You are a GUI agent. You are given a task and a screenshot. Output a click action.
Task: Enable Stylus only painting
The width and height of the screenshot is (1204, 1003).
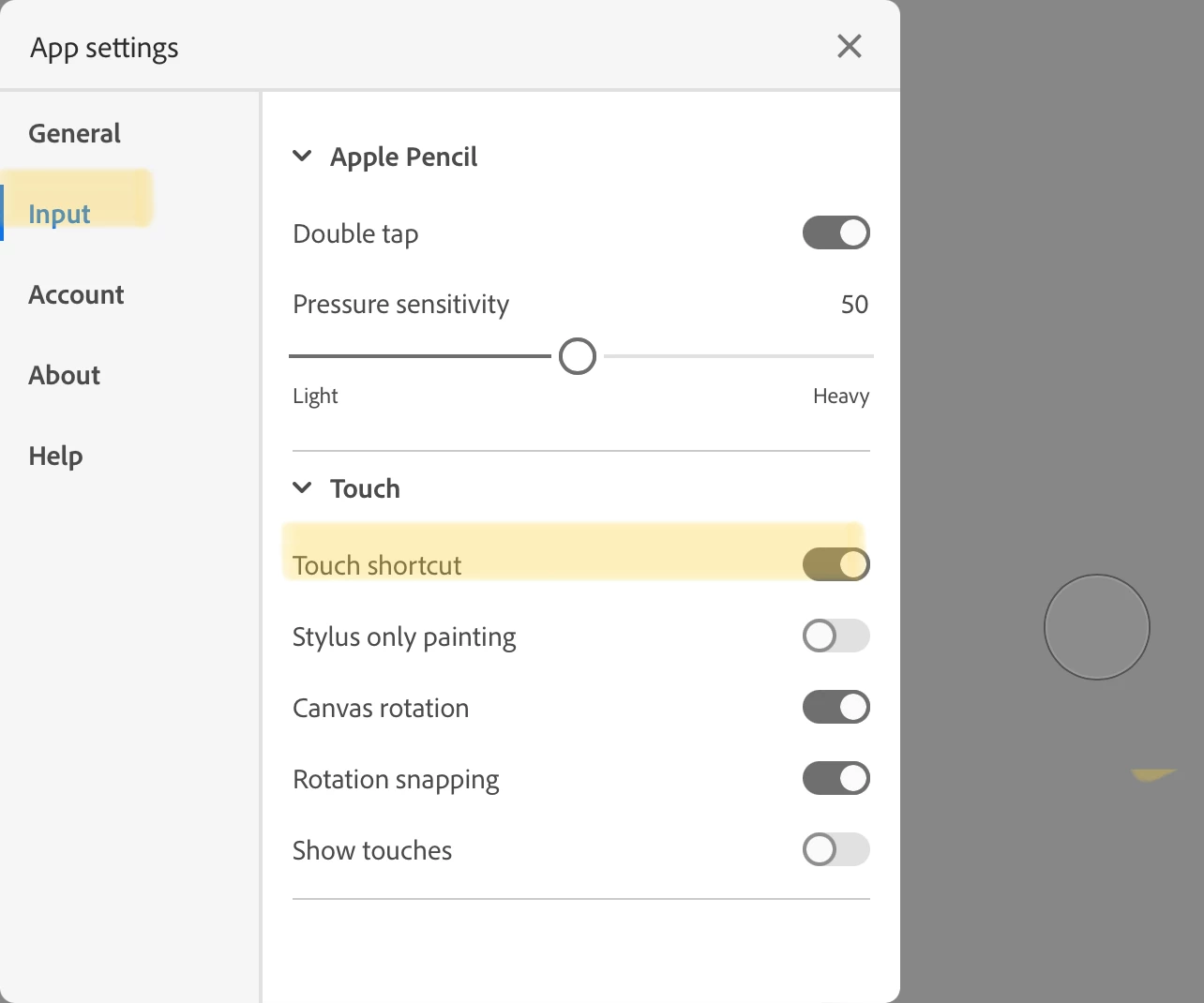click(x=836, y=636)
